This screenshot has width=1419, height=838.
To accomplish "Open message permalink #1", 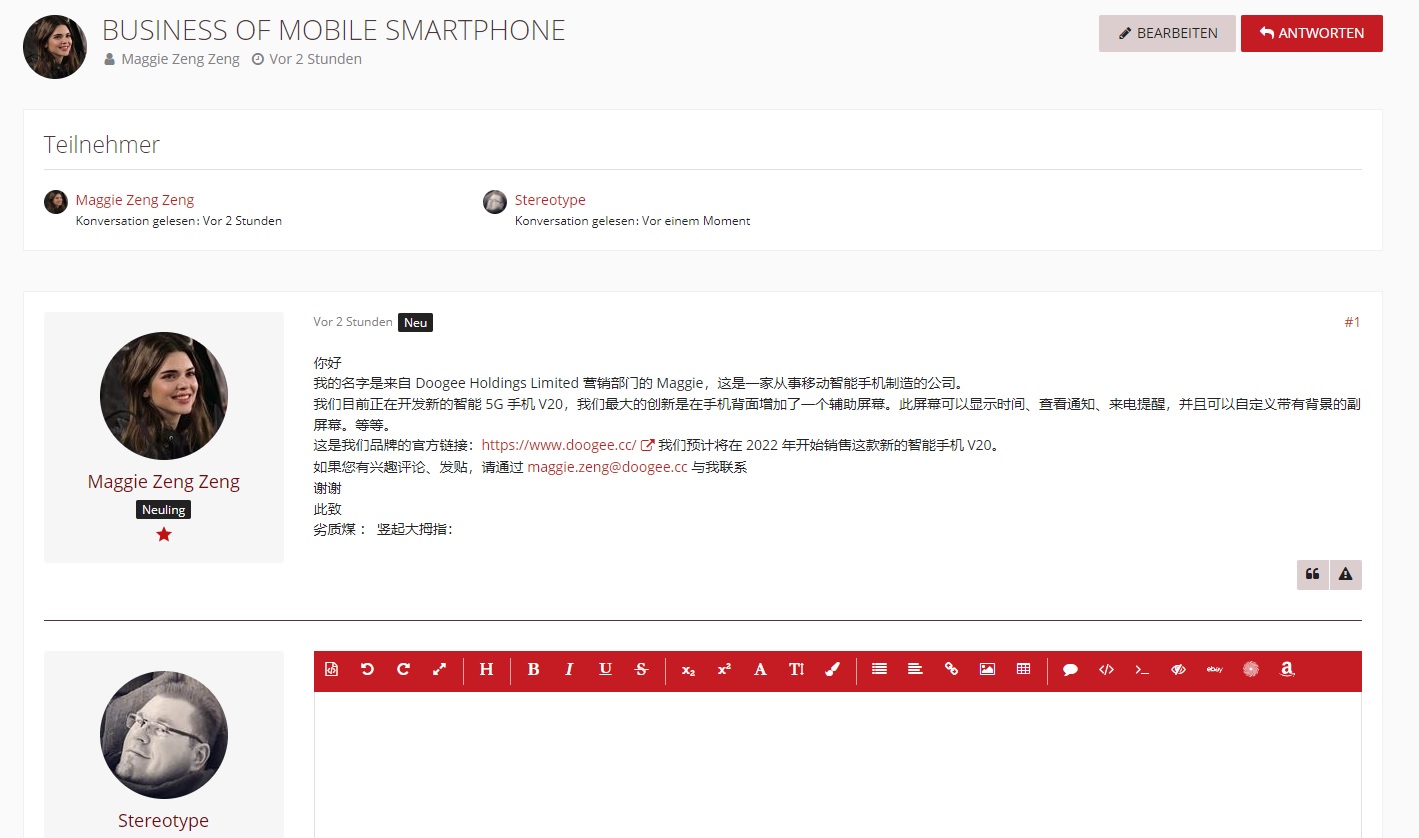I will [1352, 322].
